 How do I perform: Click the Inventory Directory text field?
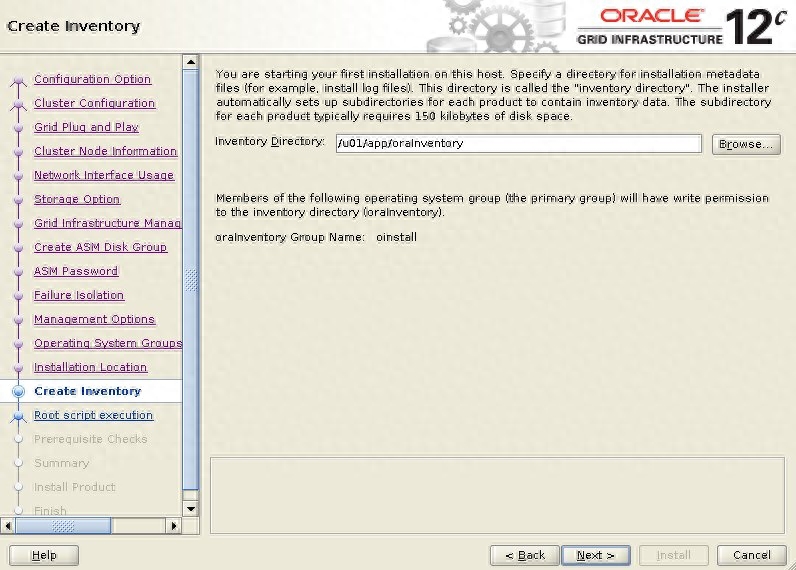(x=517, y=144)
